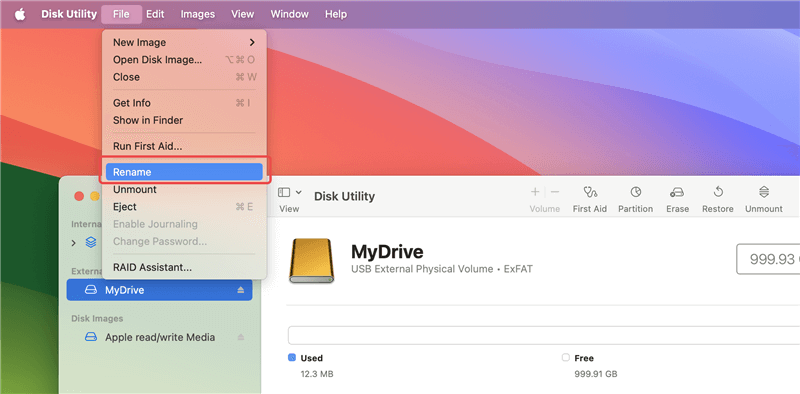Click the yellow minimize window button
The width and height of the screenshot is (800, 394).
coord(95,196)
